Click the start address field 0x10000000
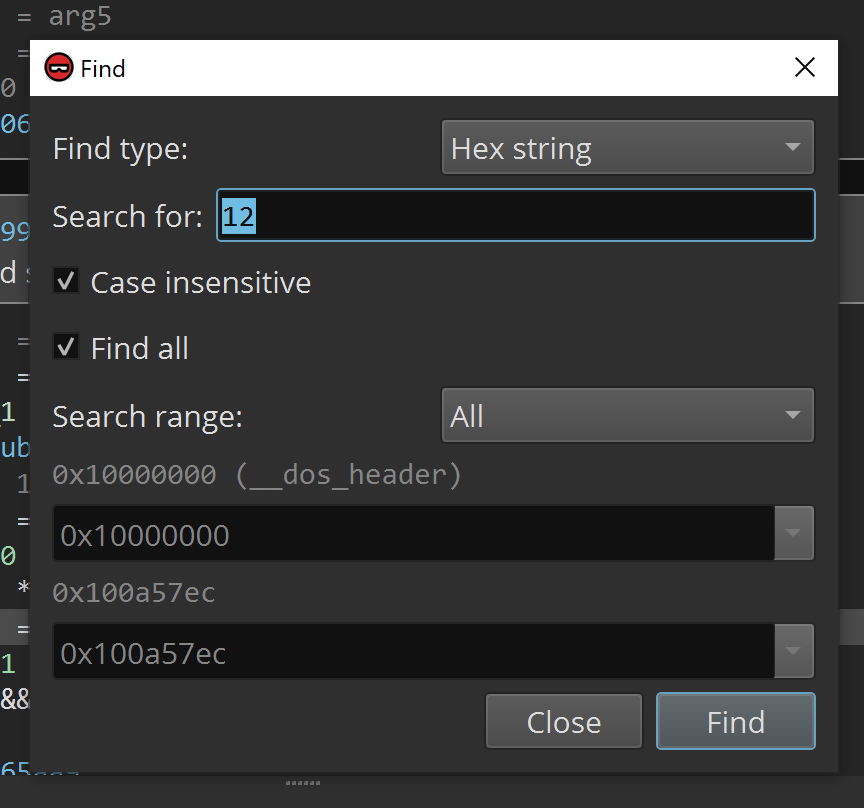This screenshot has height=808, width=864. [x=414, y=534]
